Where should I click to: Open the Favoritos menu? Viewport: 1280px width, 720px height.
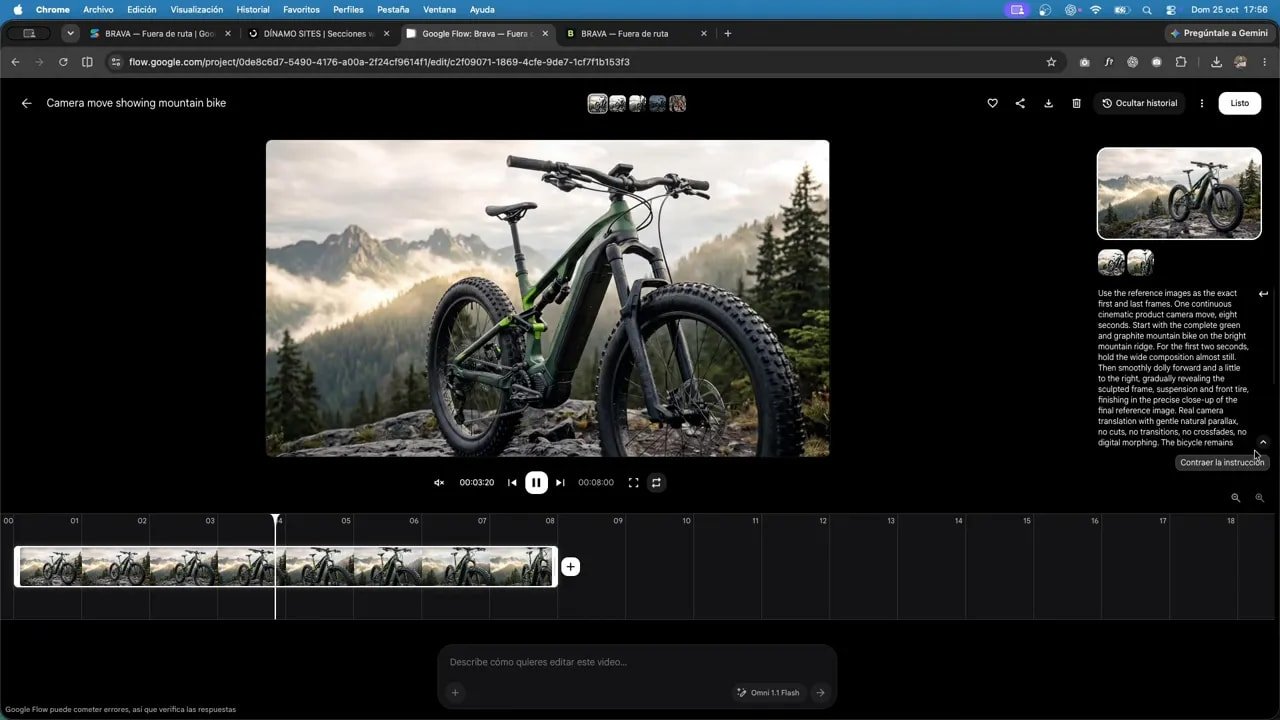tap(301, 9)
